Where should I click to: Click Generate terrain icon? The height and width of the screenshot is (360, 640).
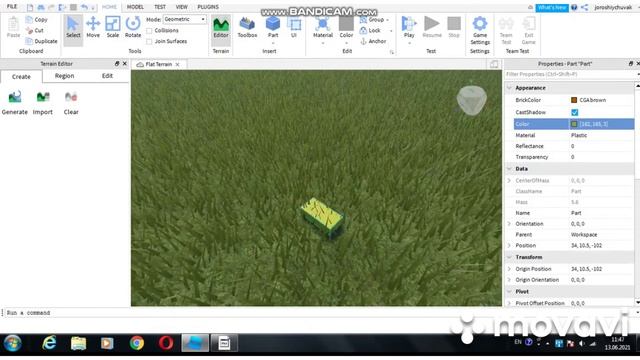(x=15, y=97)
